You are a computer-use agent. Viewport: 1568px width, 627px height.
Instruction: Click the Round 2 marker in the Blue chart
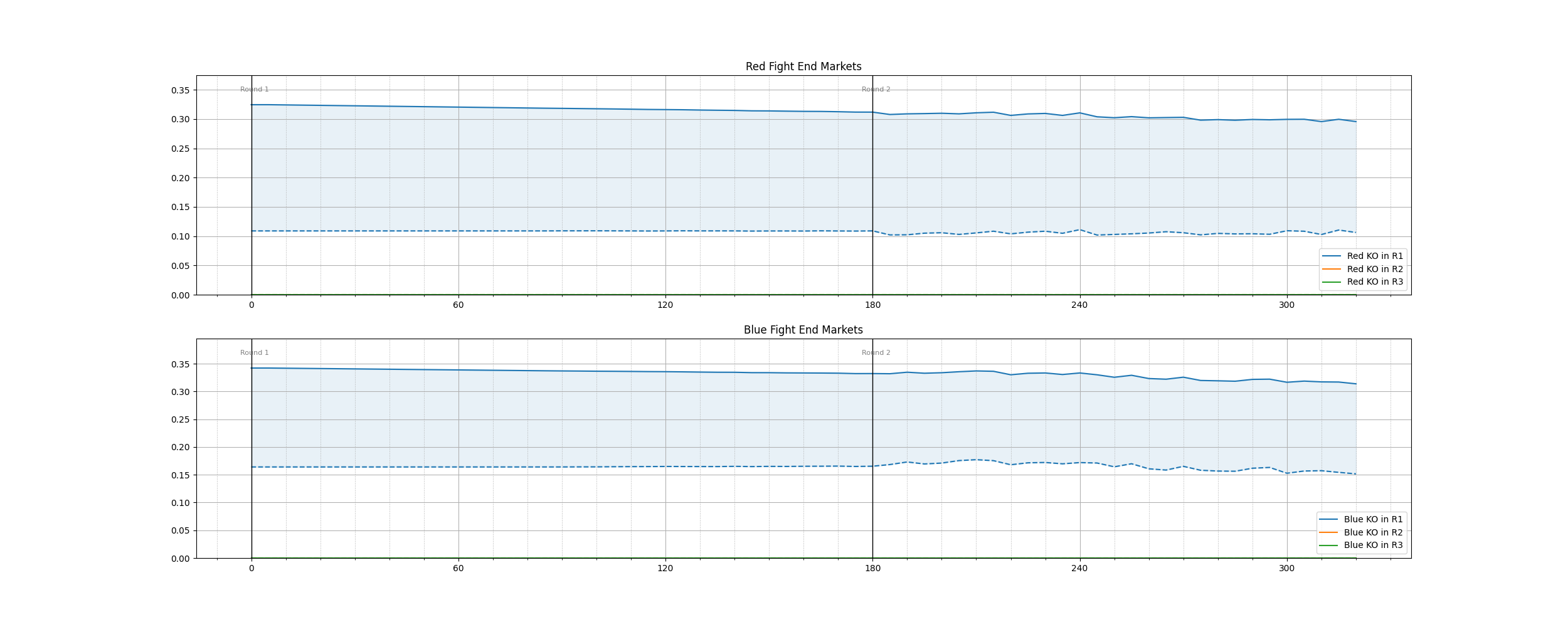876,353
